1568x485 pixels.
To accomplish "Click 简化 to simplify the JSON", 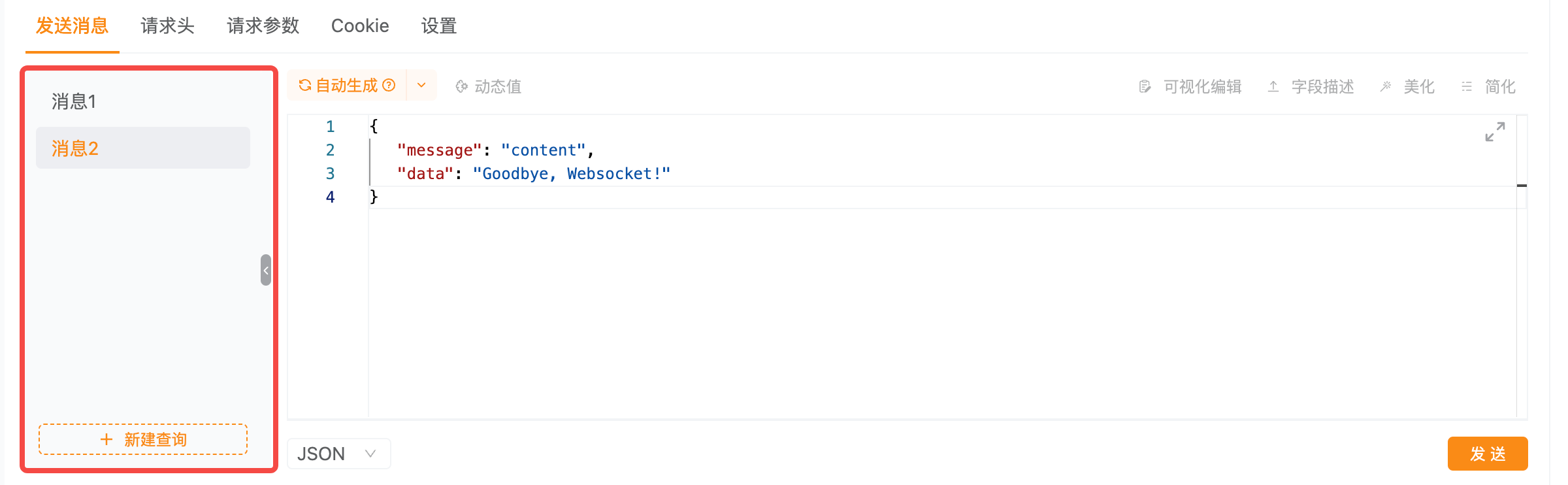I will [1488, 86].
